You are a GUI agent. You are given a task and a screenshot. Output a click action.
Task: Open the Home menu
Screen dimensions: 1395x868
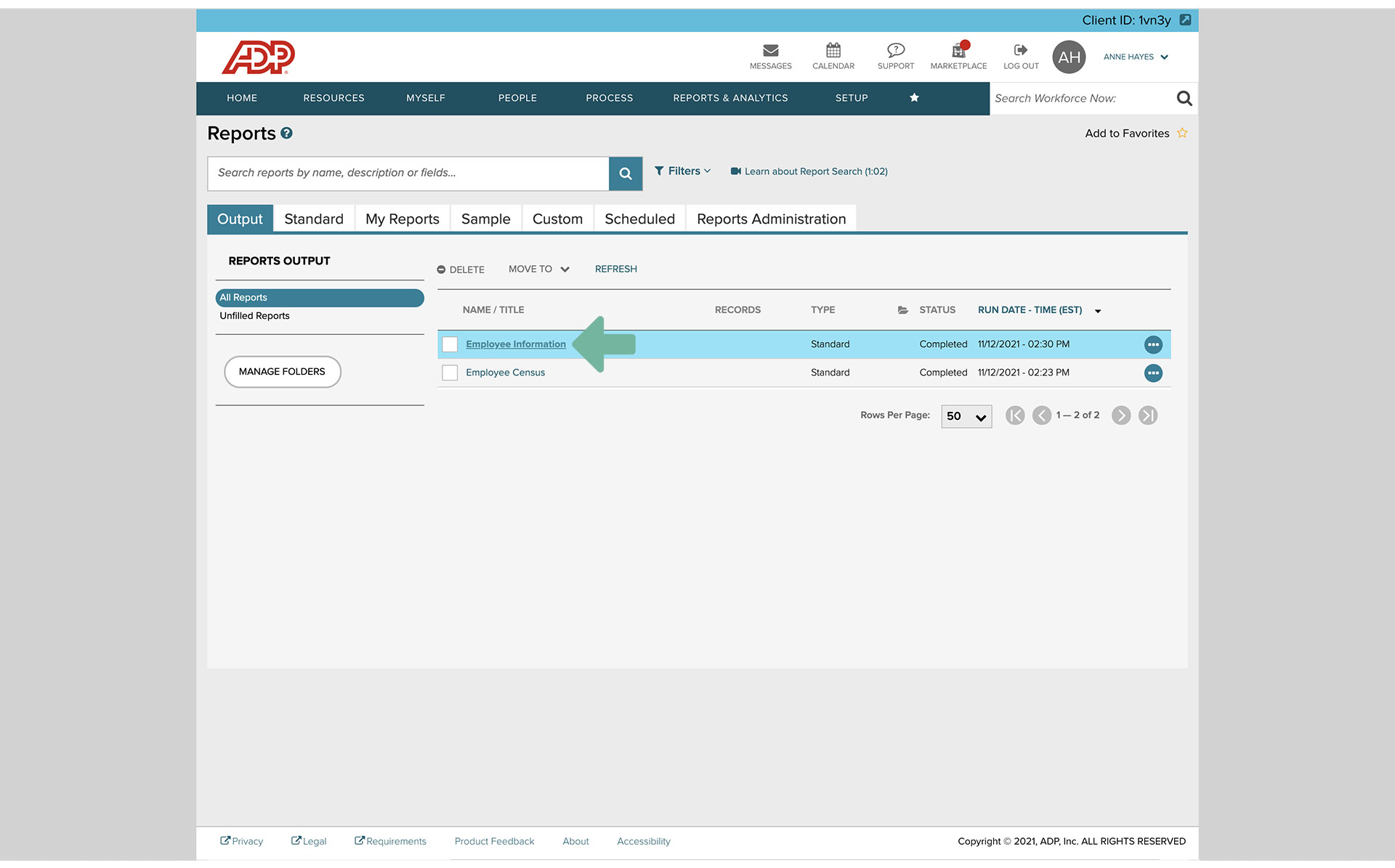coord(242,98)
